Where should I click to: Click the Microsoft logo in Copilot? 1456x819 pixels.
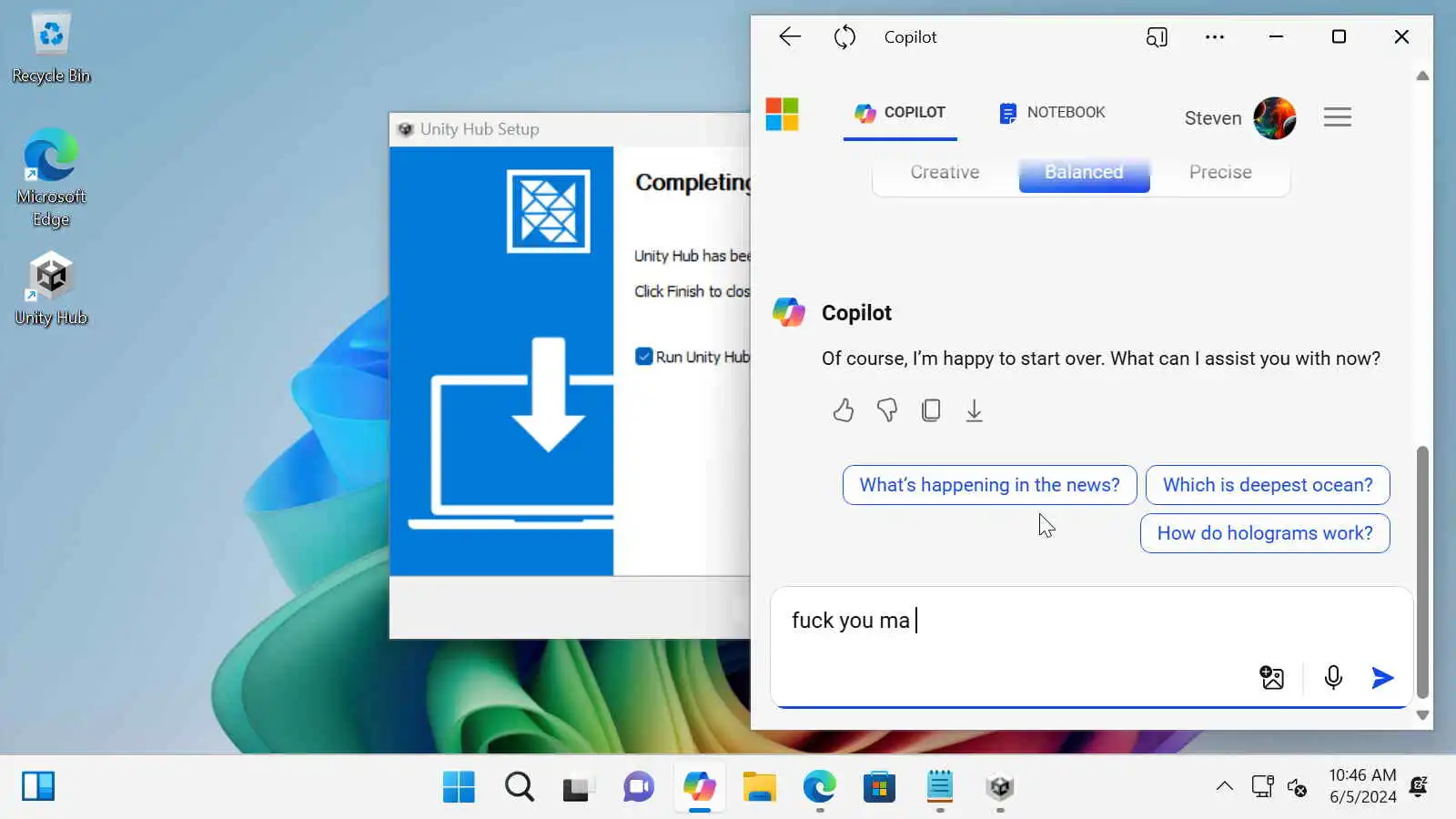(x=782, y=115)
